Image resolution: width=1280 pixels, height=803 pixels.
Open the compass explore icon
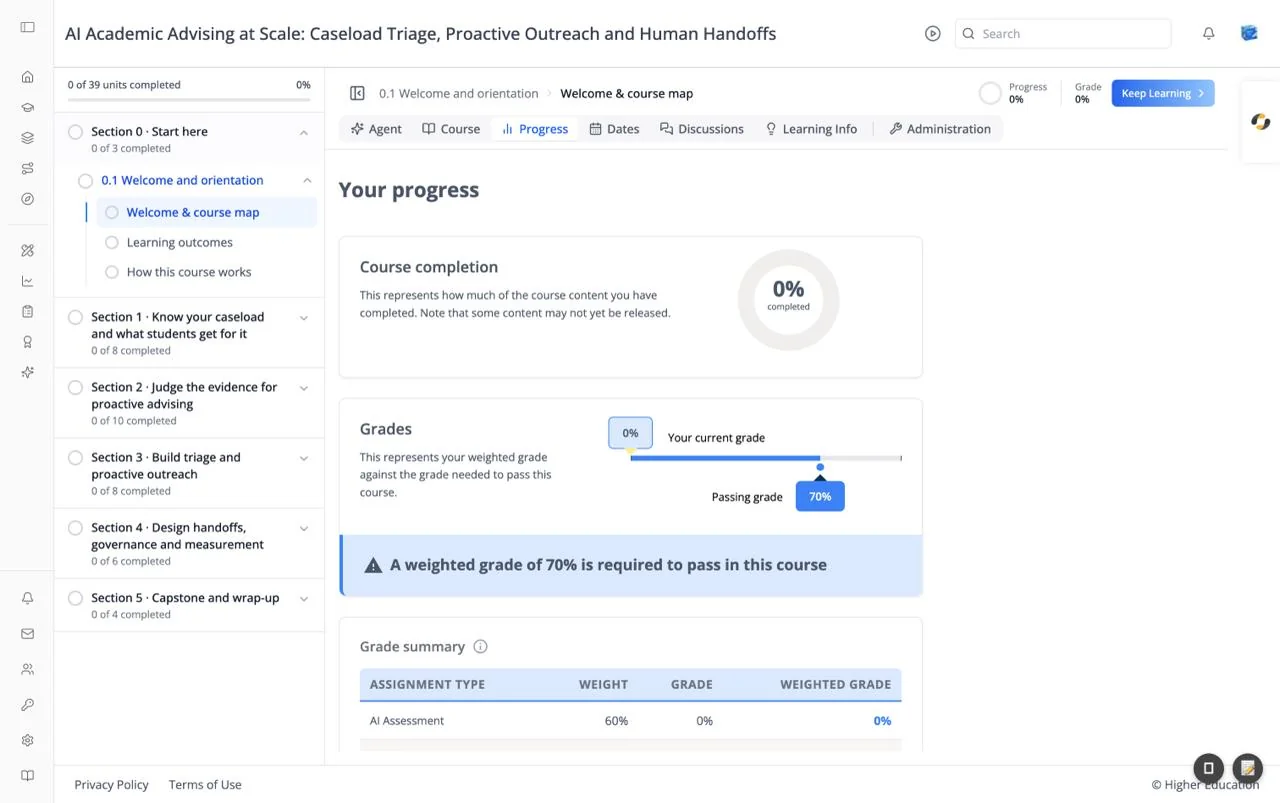pos(27,199)
